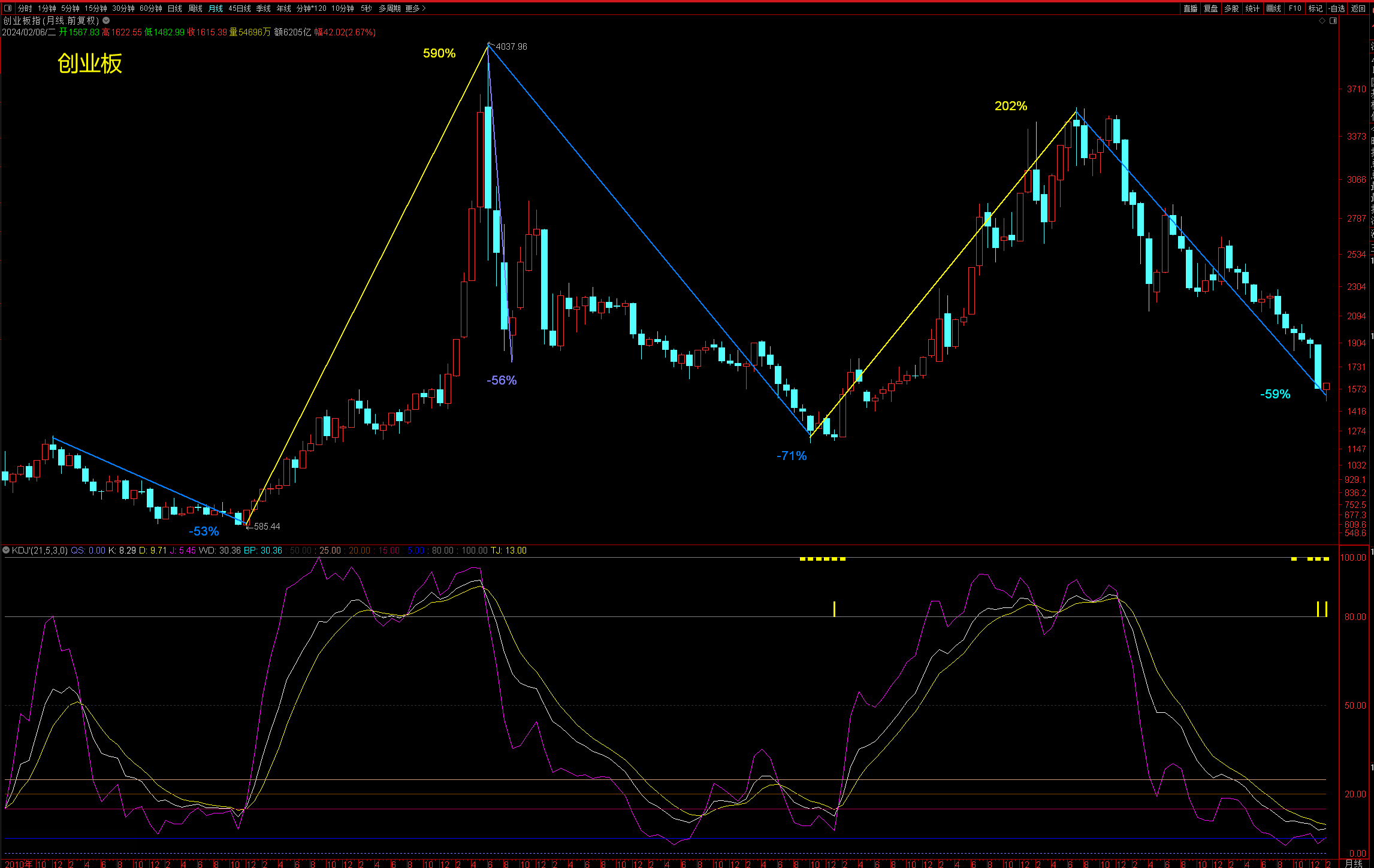Switch to 多股 multi-stock view

tap(1231, 8)
